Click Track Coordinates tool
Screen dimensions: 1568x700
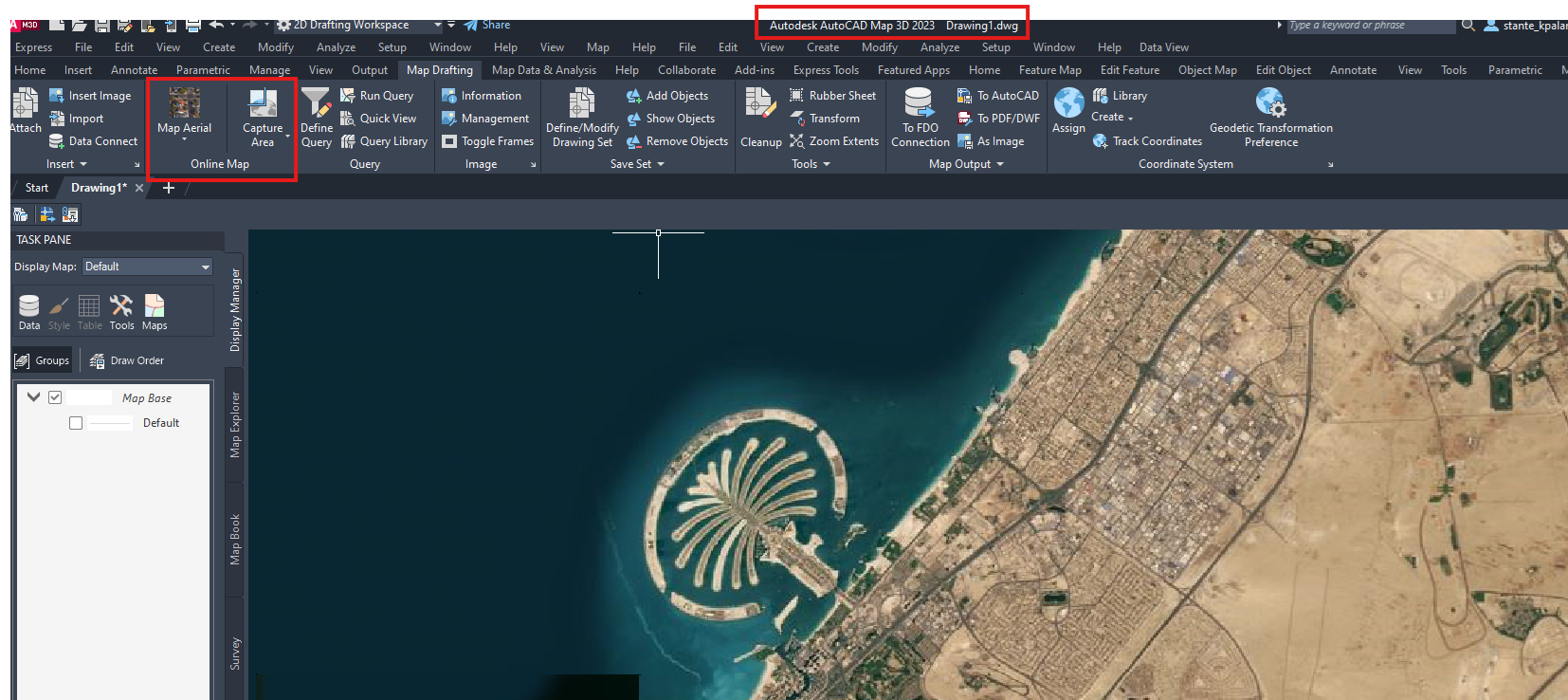point(1148,141)
